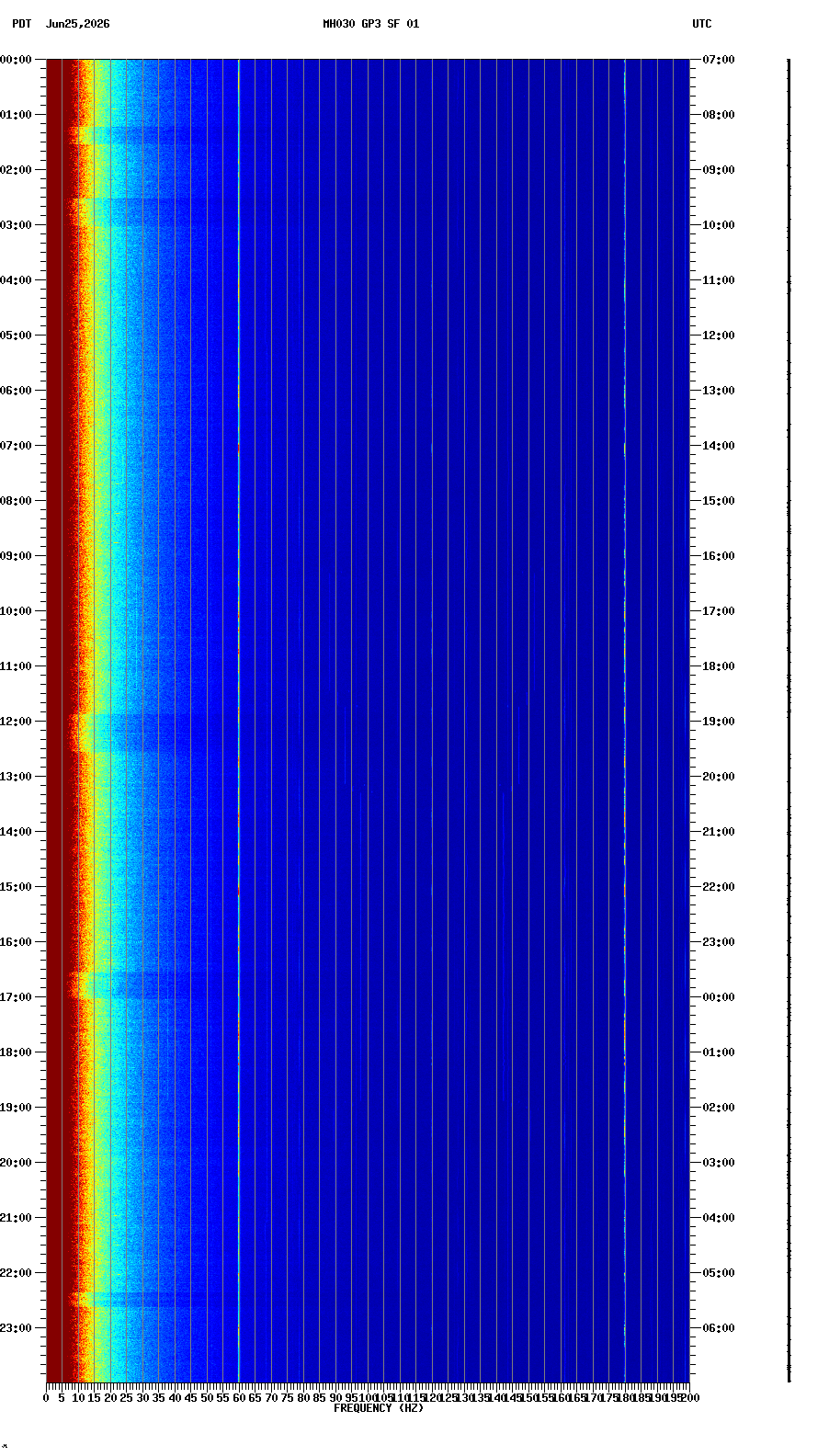Image resolution: width=829 pixels, height=1456 pixels.
Task: Click the UTC timezone label
Action: tap(702, 24)
